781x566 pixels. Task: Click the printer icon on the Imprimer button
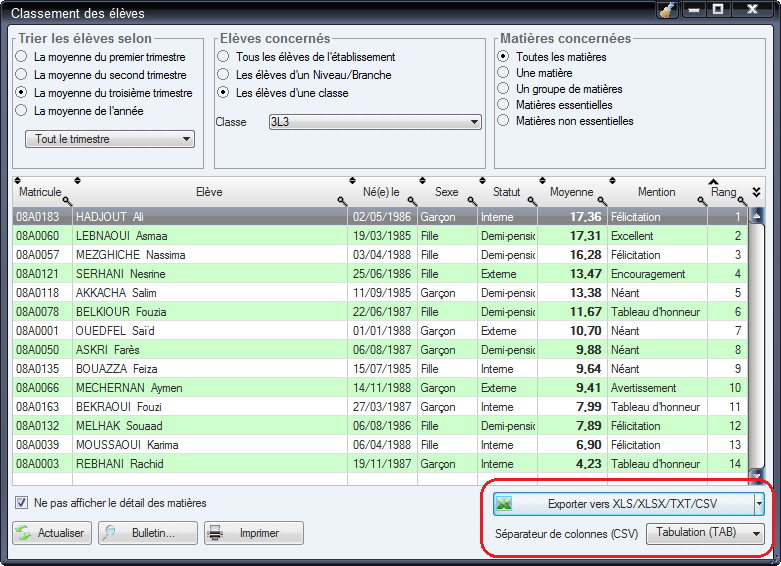click(x=215, y=533)
